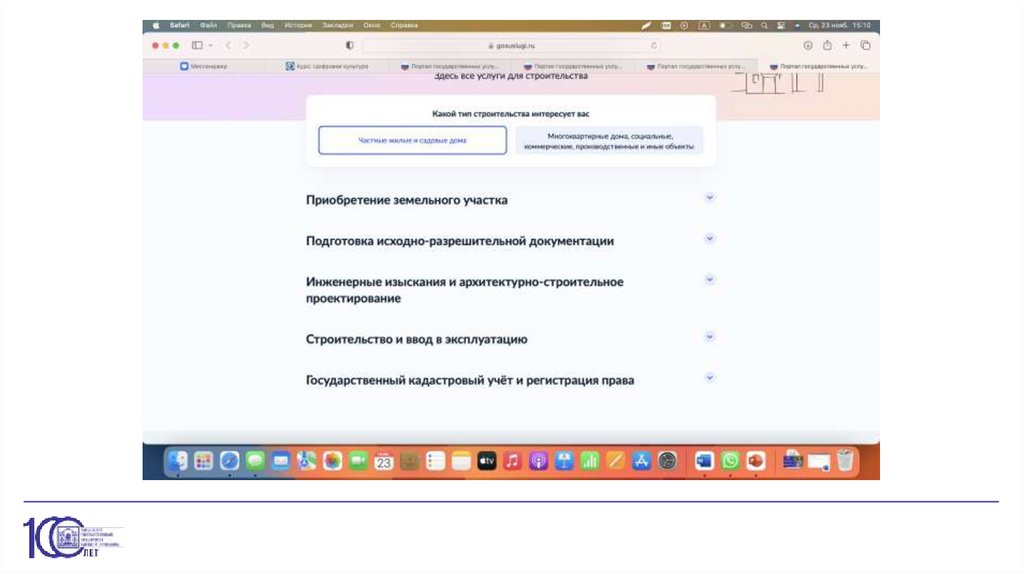1024x574 pixels.
Task: Add a new tab with the plus button
Action: pyautogui.click(x=846, y=46)
